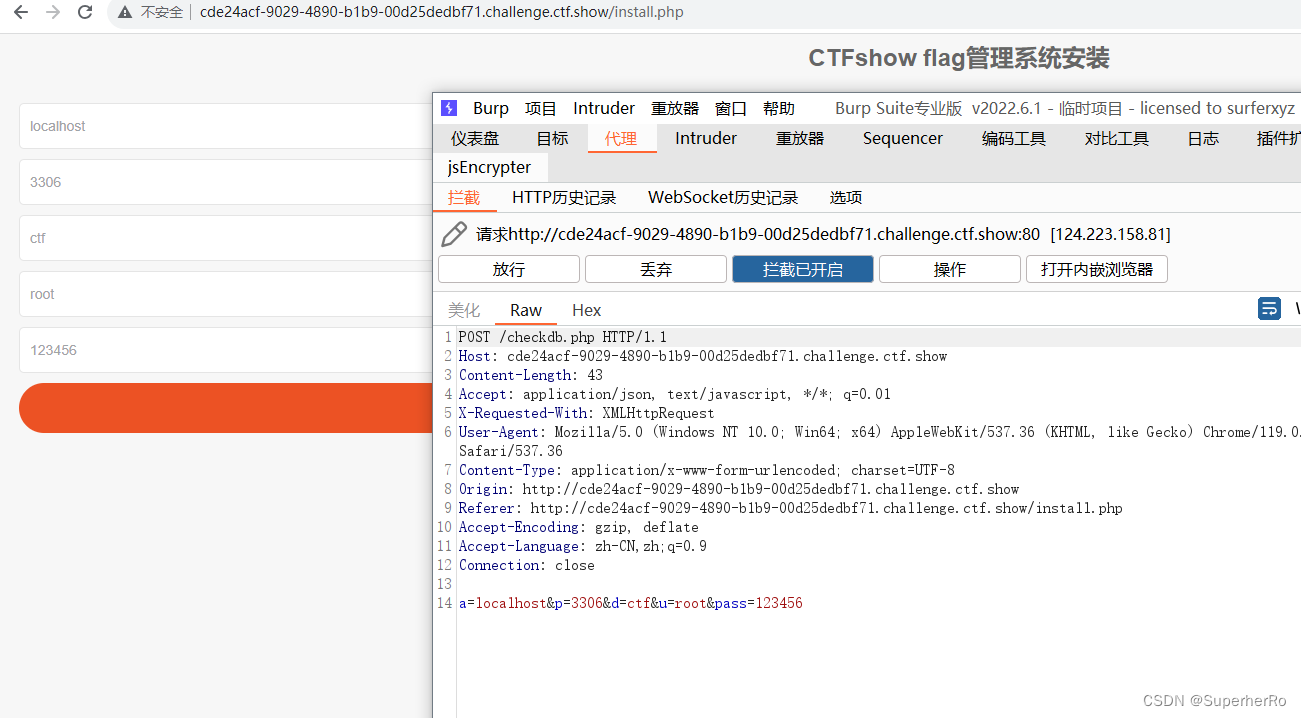The height and width of the screenshot is (718, 1301).
Task: Turn off interception via the 拦截已开启 button
Action: 802,268
